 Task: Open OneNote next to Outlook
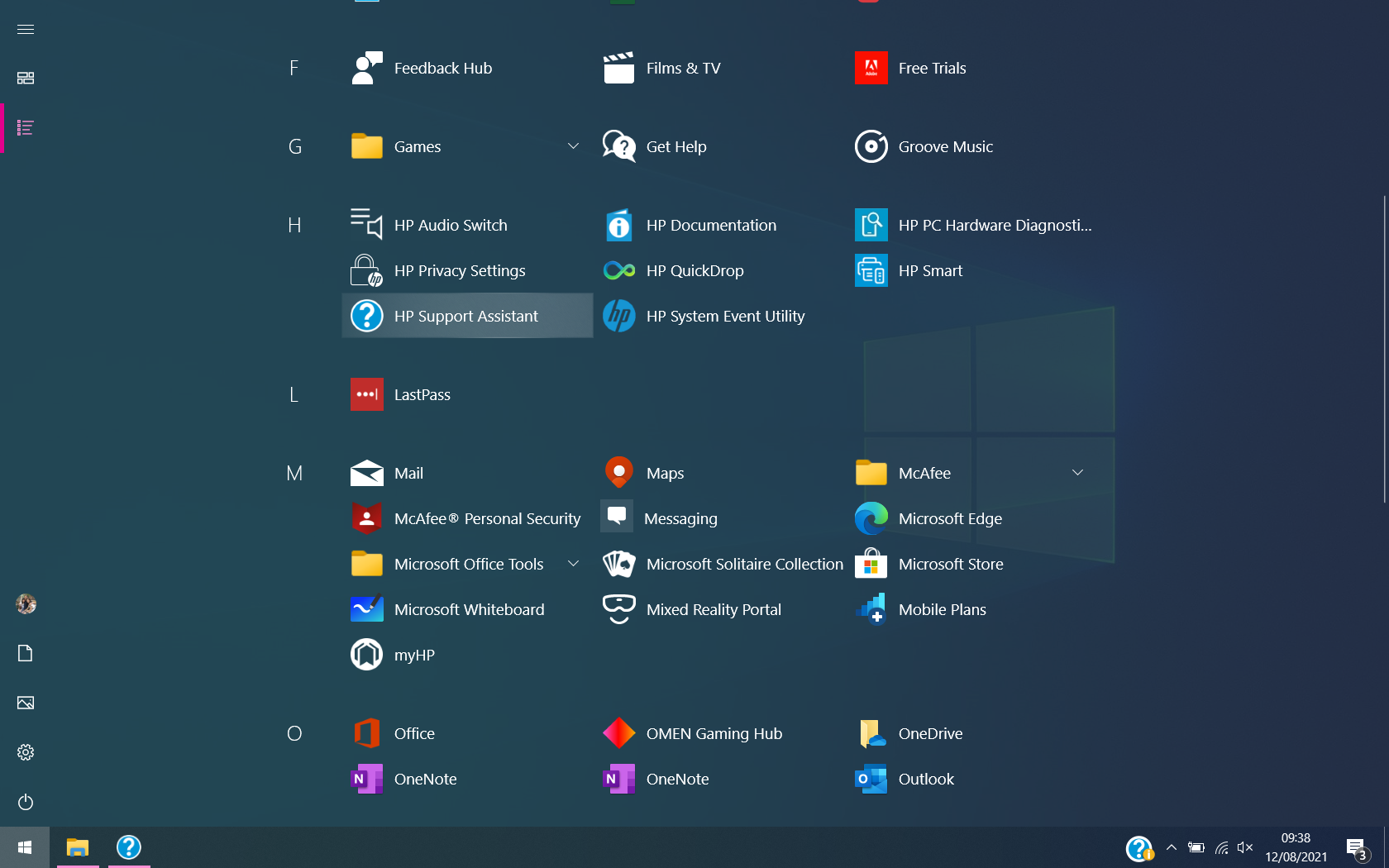719,779
